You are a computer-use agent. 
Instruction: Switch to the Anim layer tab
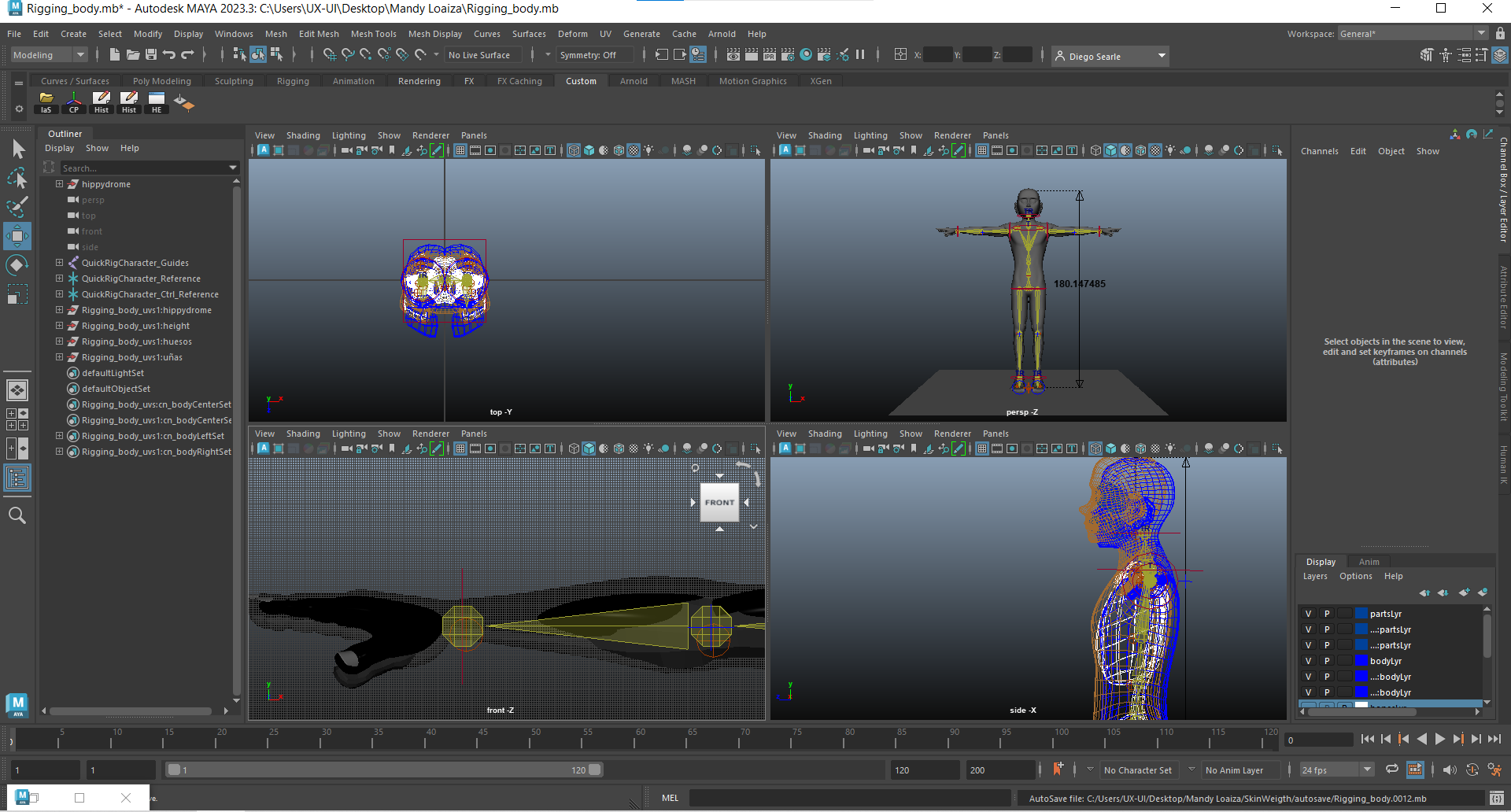[1369, 562]
